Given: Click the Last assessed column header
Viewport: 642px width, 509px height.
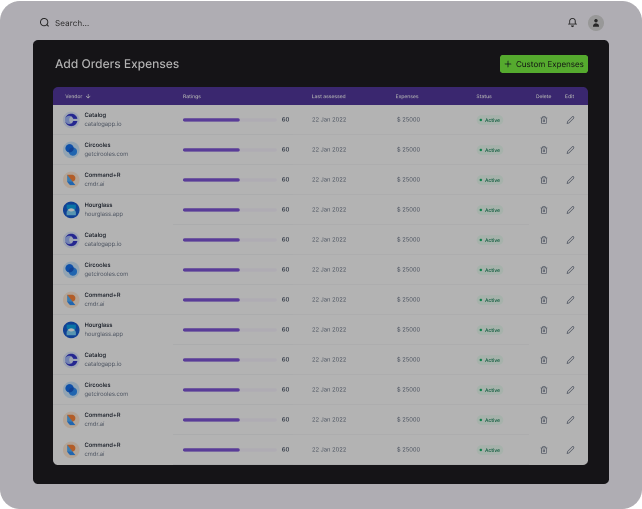Looking at the screenshot, I should [328, 96].
